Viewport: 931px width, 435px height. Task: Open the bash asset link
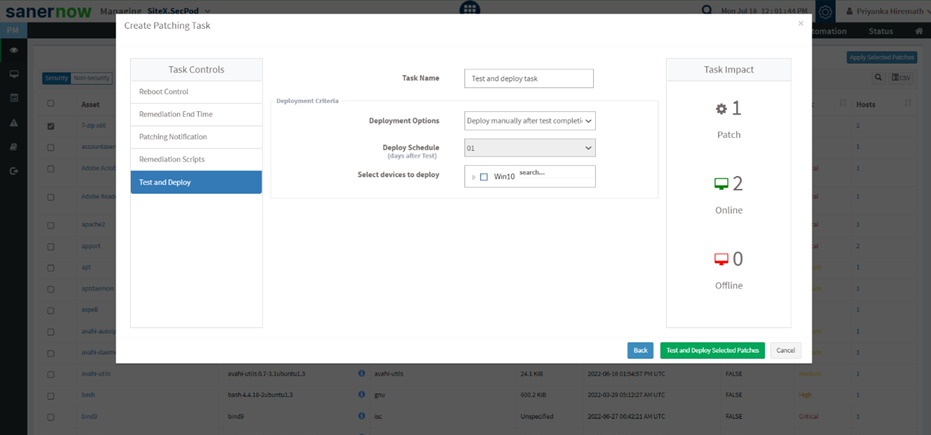88,395
